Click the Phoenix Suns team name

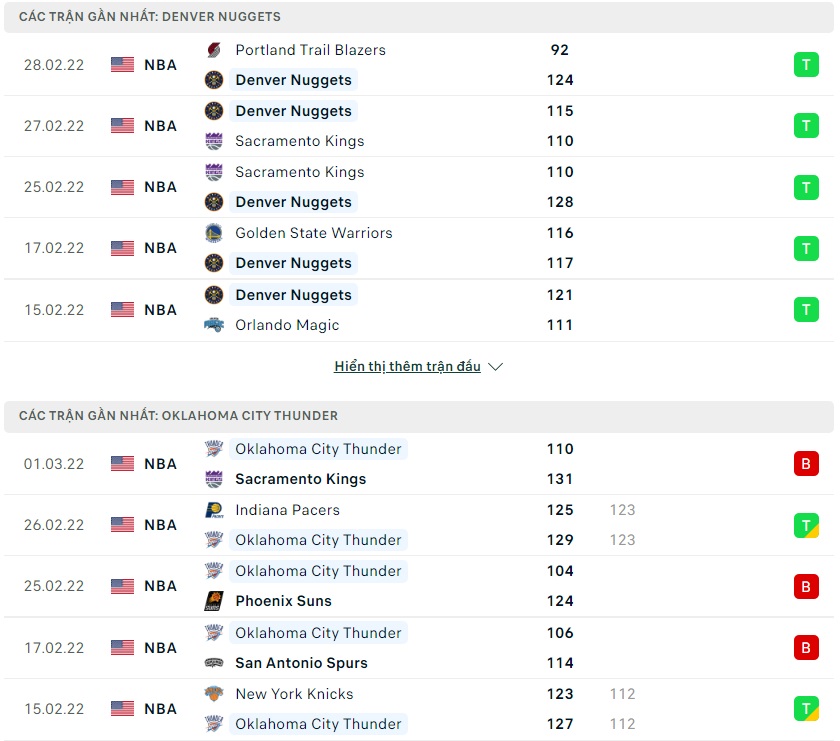click(283, 601)
